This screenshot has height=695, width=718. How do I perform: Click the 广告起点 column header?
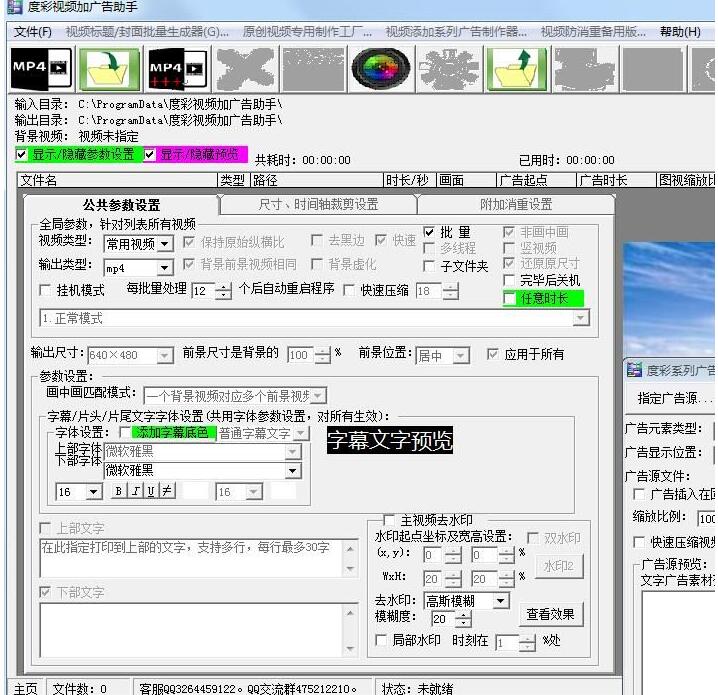click(x=536, y=180)
